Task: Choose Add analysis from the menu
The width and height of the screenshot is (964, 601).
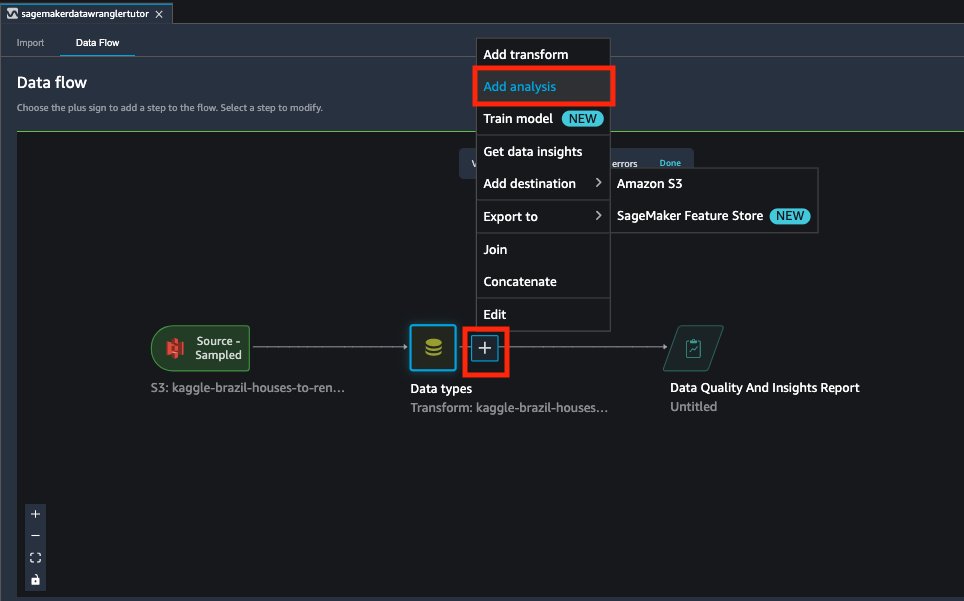Action: [520, 87]
